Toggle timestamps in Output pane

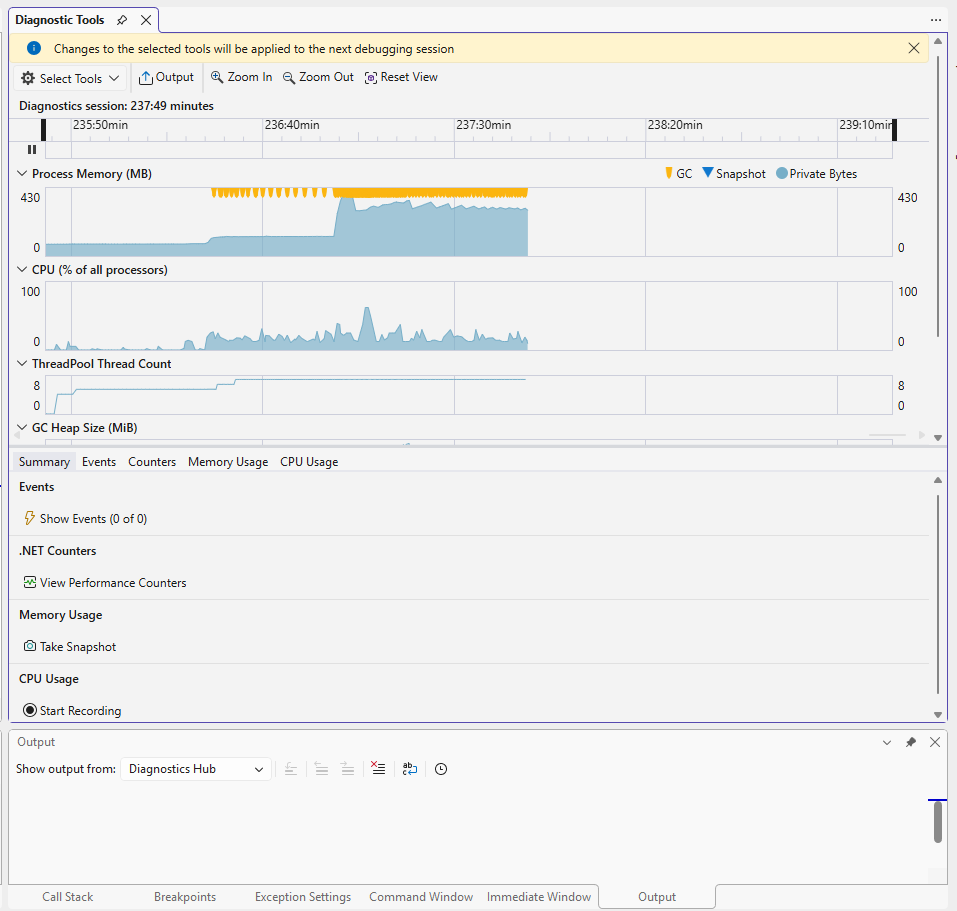441,769
